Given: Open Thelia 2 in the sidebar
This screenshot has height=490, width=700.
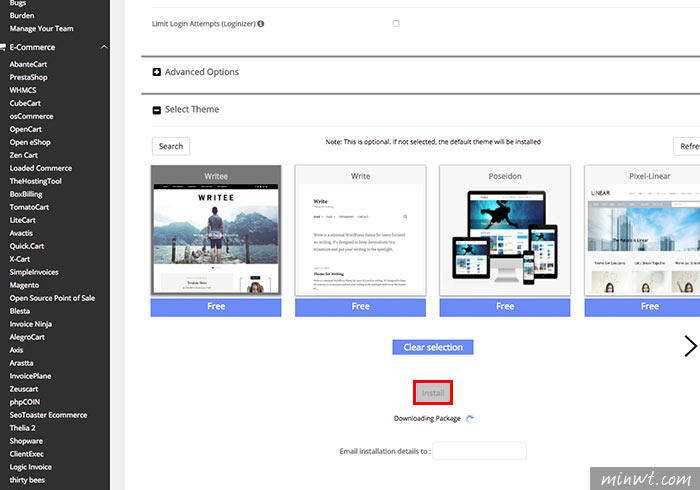Looking at the screenshot, I should (x=22, y=428).
